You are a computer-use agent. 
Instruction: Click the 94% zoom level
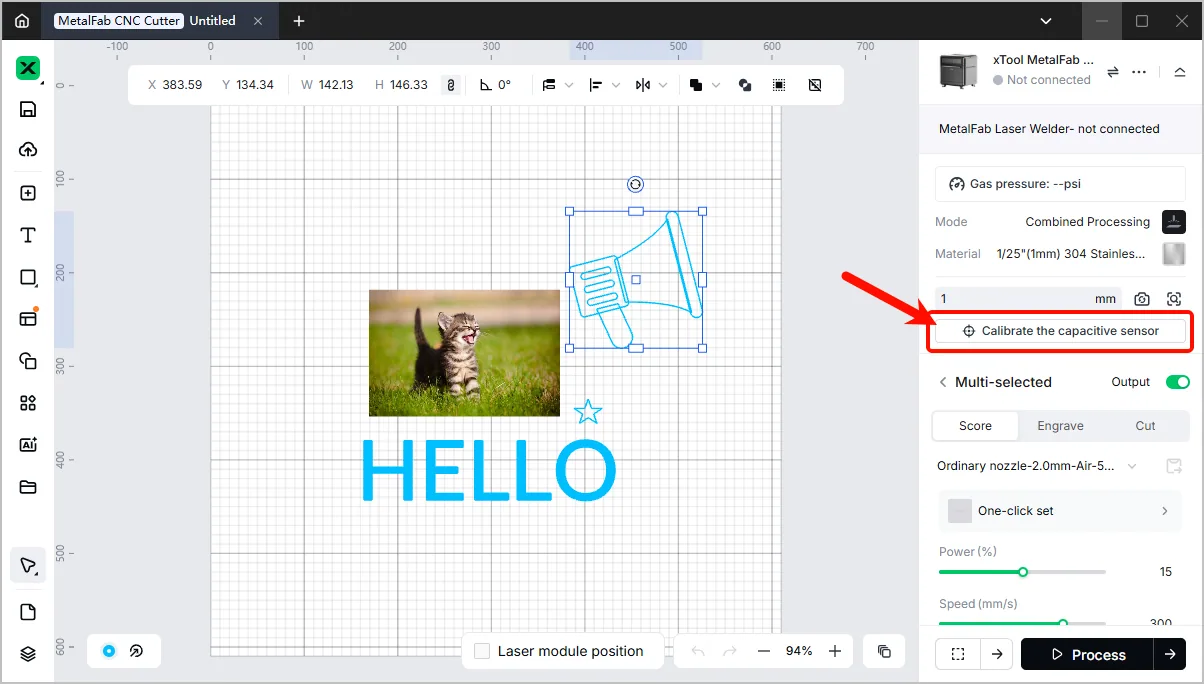(x=799, y=651)
